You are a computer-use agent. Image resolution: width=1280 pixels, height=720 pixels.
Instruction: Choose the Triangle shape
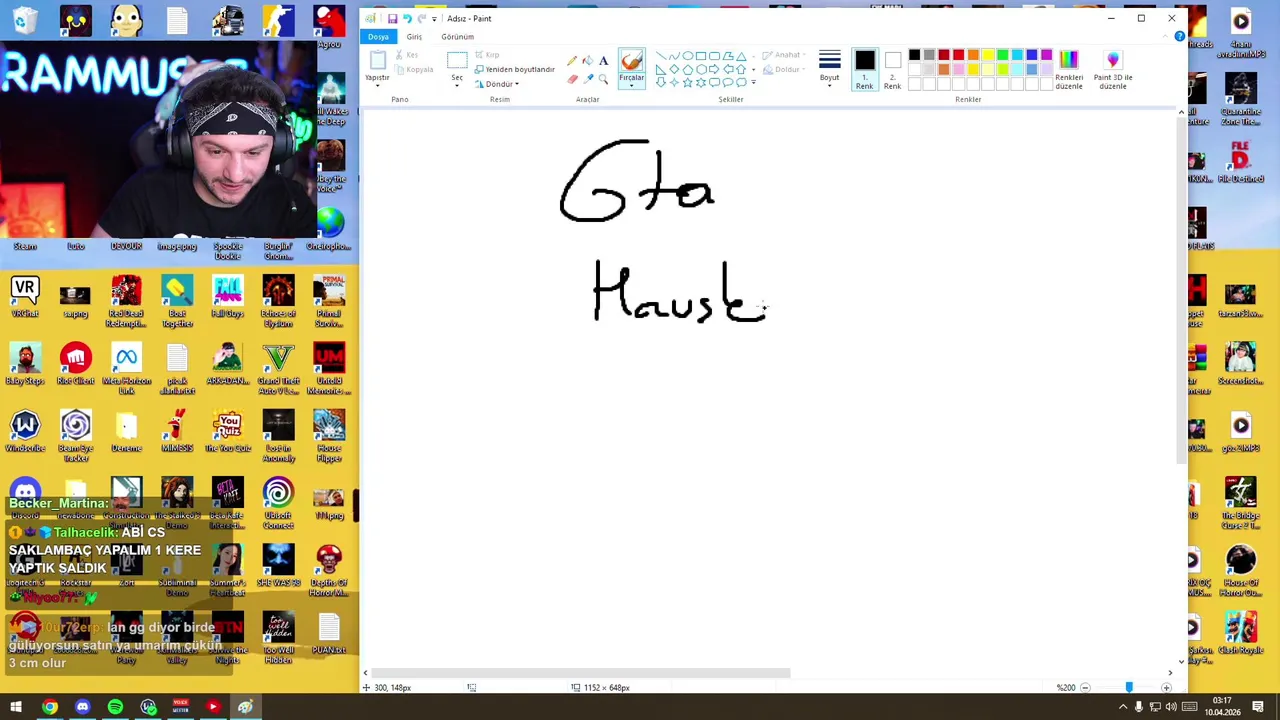tap(741, 56)
